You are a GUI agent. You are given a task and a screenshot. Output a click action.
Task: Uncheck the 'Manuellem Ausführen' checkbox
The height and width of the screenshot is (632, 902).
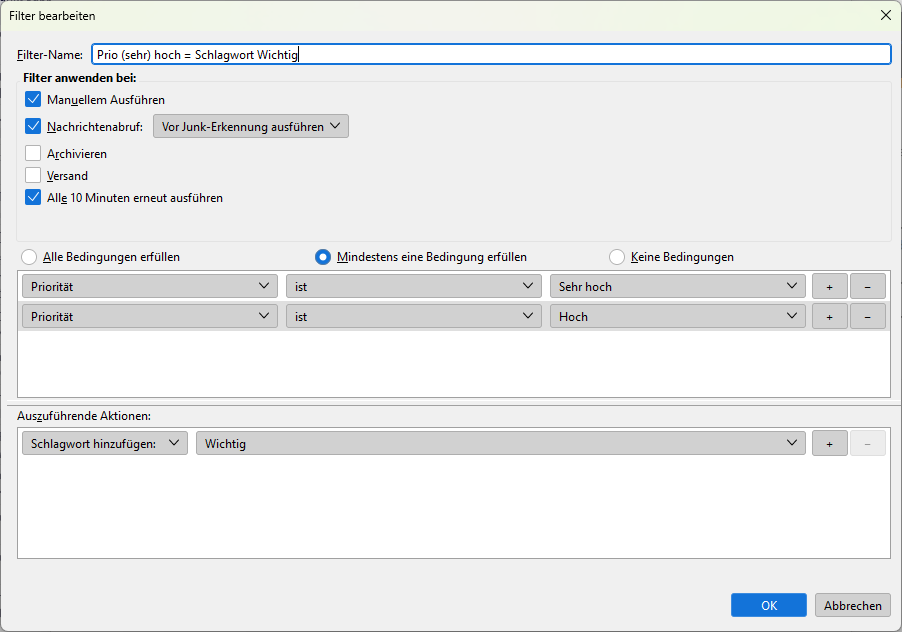point(33,100)
